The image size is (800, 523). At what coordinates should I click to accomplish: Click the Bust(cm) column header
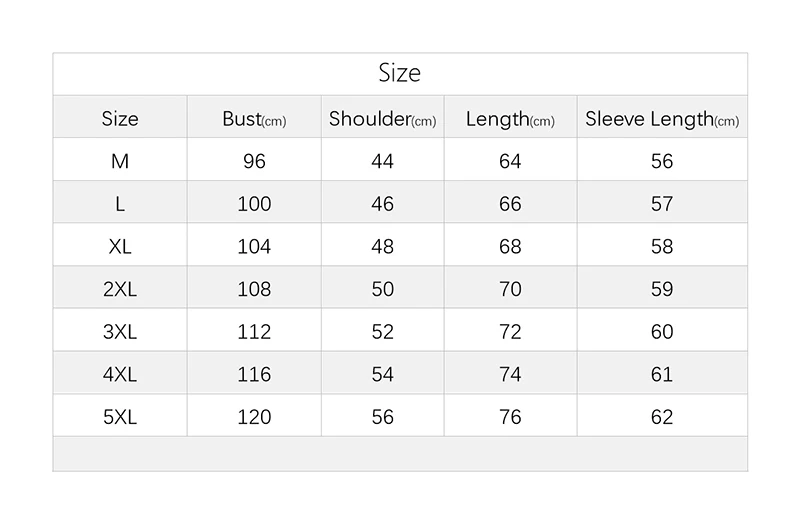[x=254, y=119]
